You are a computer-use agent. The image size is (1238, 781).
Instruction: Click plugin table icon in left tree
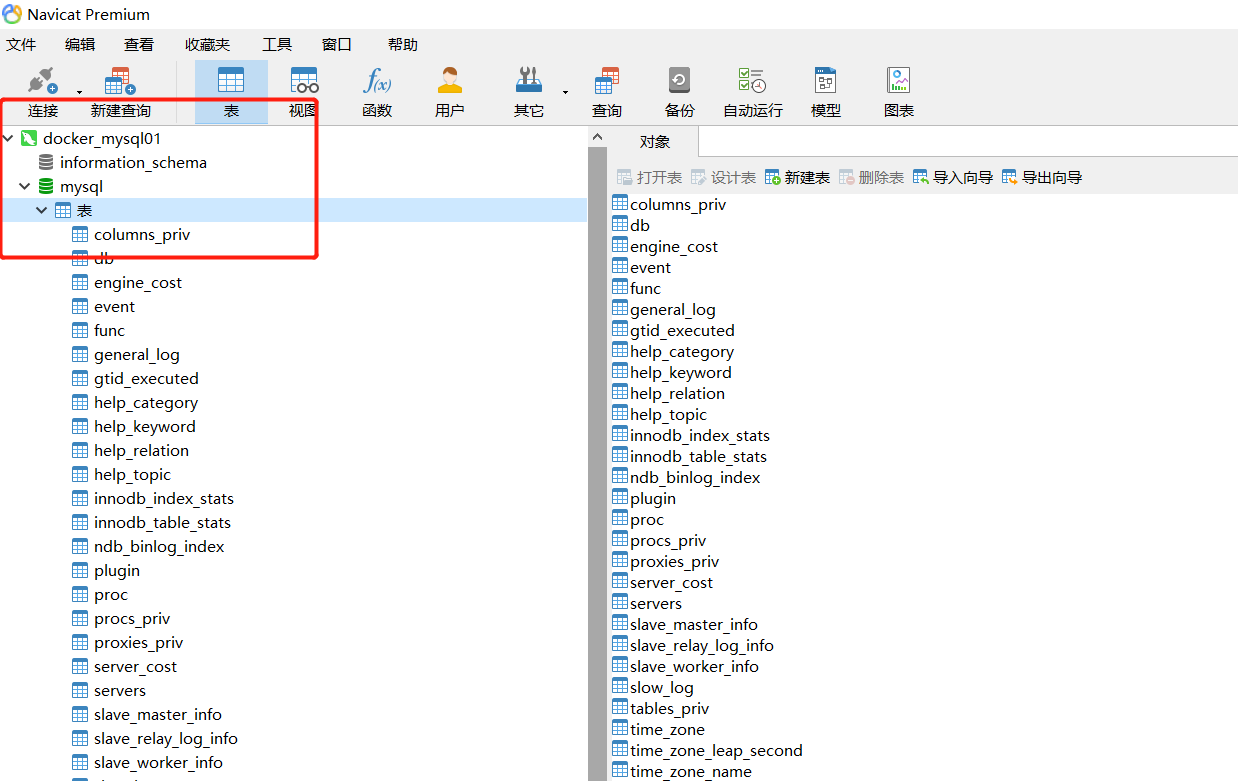80,570
